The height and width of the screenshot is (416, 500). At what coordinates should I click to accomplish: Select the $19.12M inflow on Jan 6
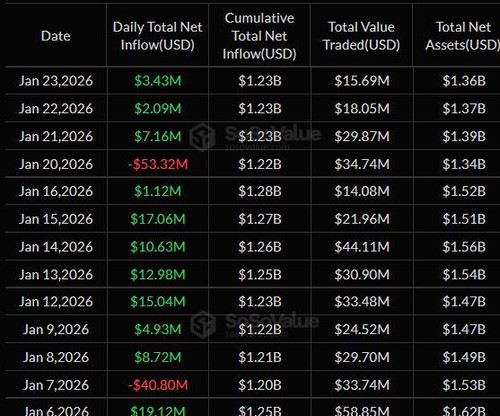tap(158, 410)
